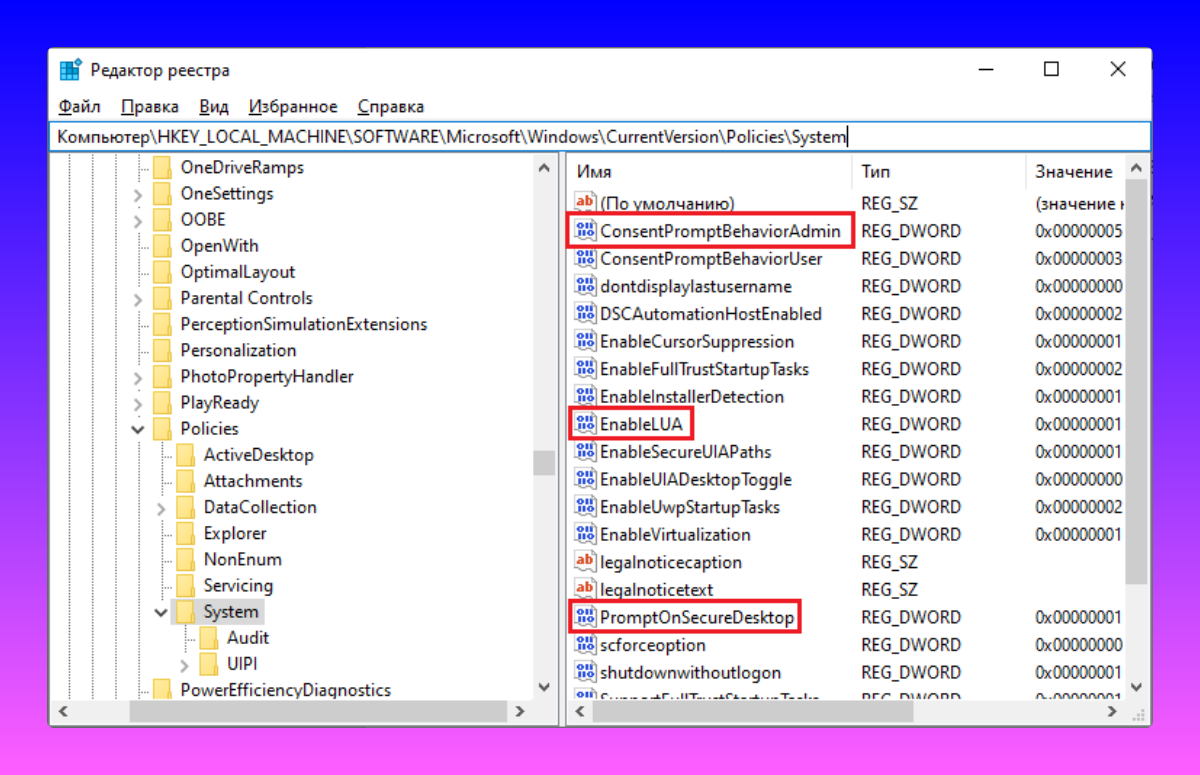This screenshot has width=1200, height=775.
Task: Select the ActiveDesktop key
Action: tap(259, 454)
